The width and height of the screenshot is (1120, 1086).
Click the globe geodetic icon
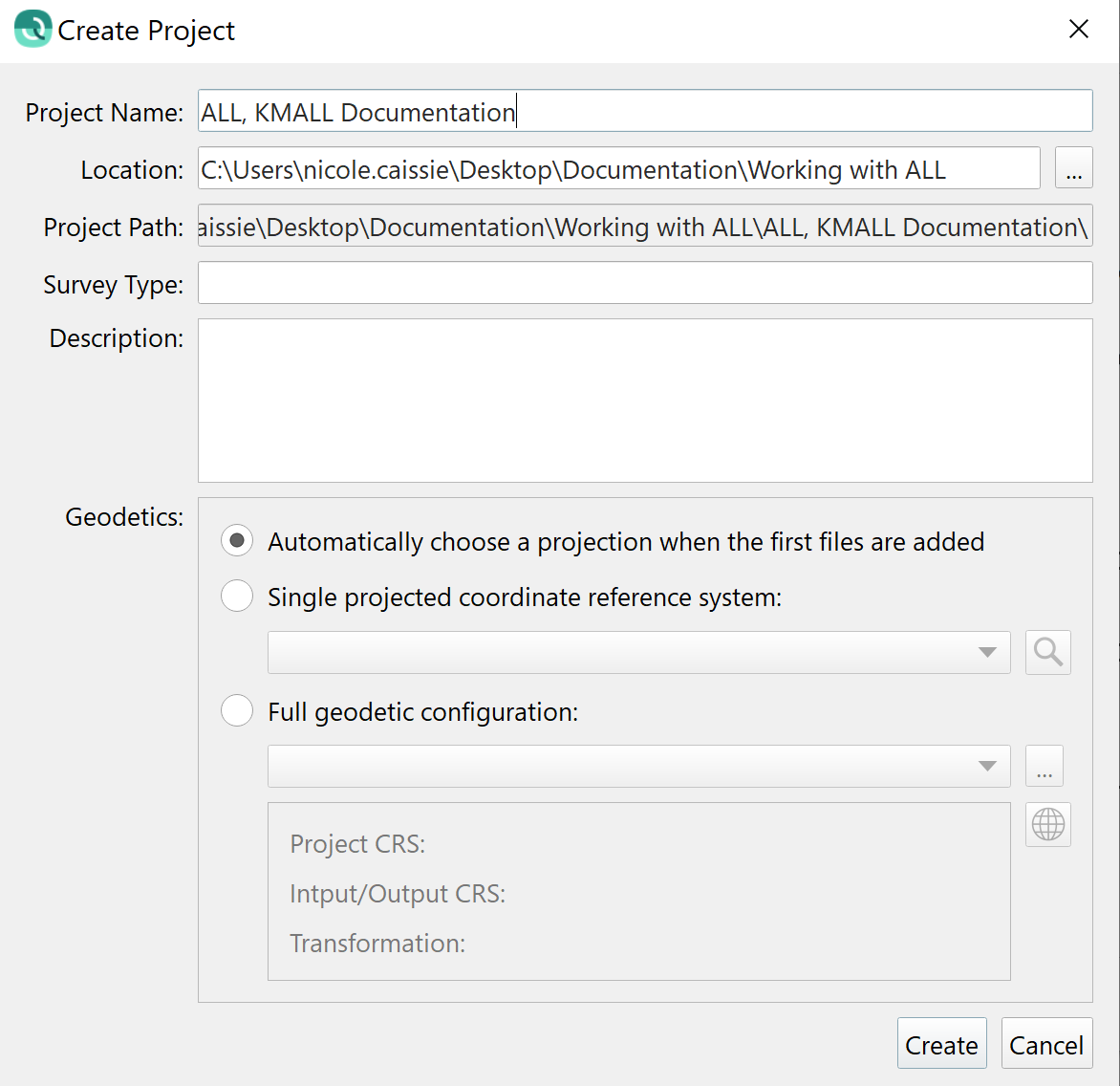coord(1047,824)
